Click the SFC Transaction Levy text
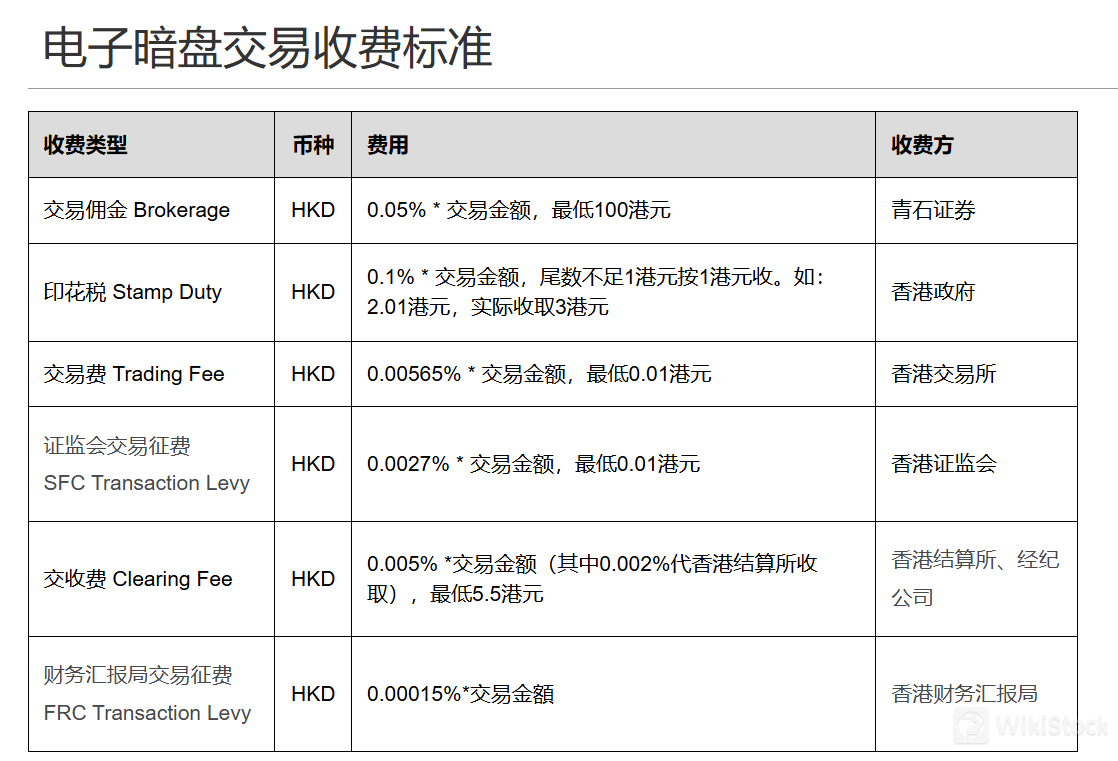The height and width of the screenshot is (761, 1118). [x=147, y=483]
